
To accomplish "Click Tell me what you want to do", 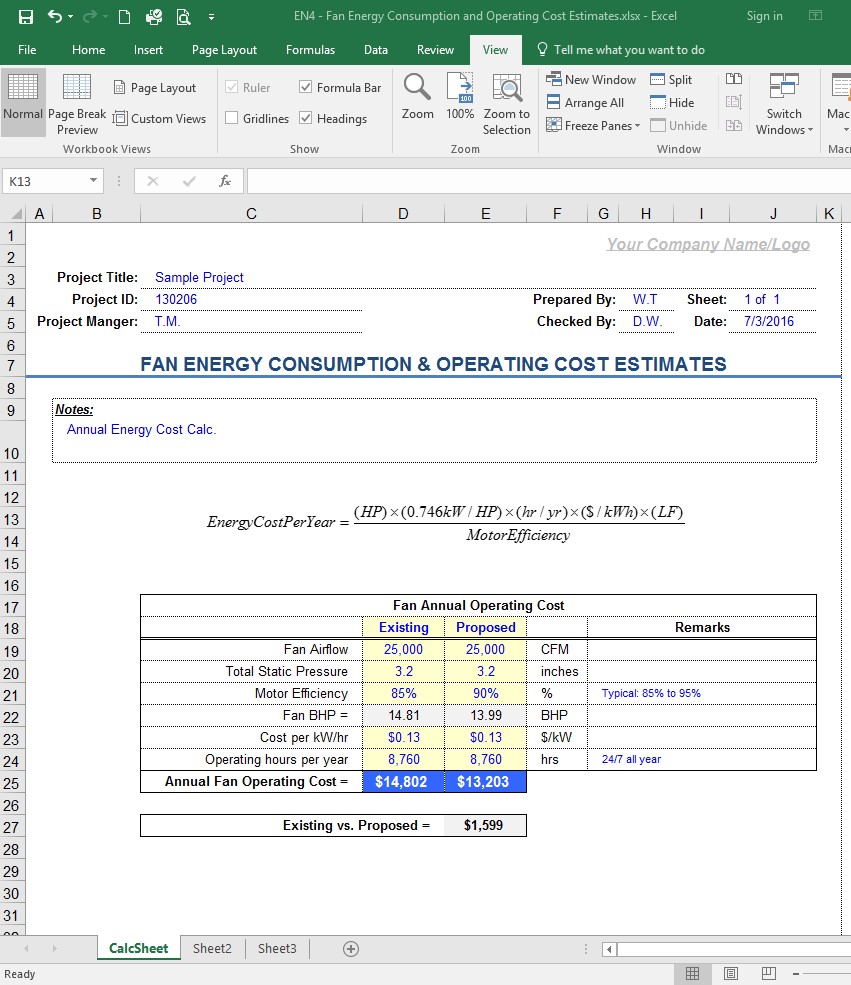I will coord(621,50).
